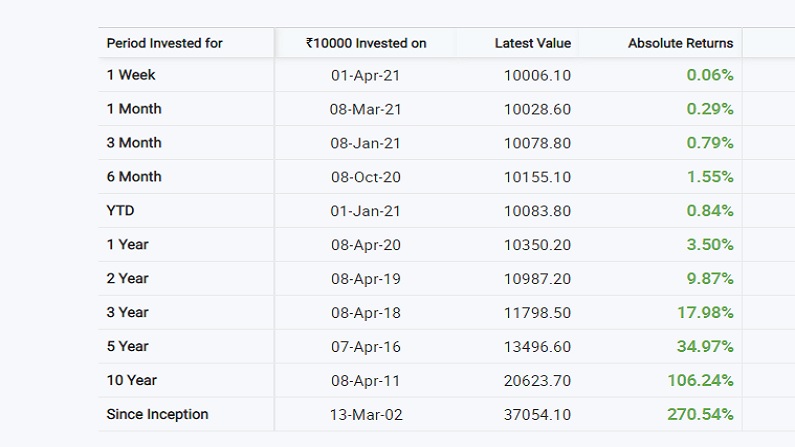Click the Absolute Returns column header

[680, 43]
